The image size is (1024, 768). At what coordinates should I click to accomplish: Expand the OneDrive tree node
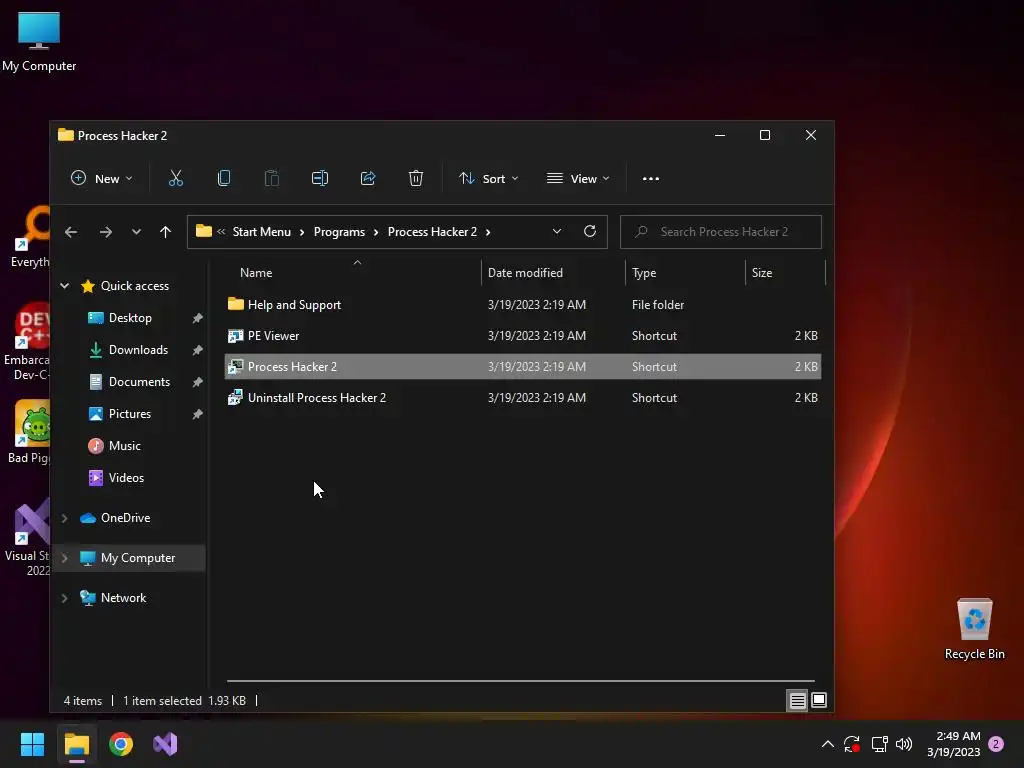pos(65,518)
